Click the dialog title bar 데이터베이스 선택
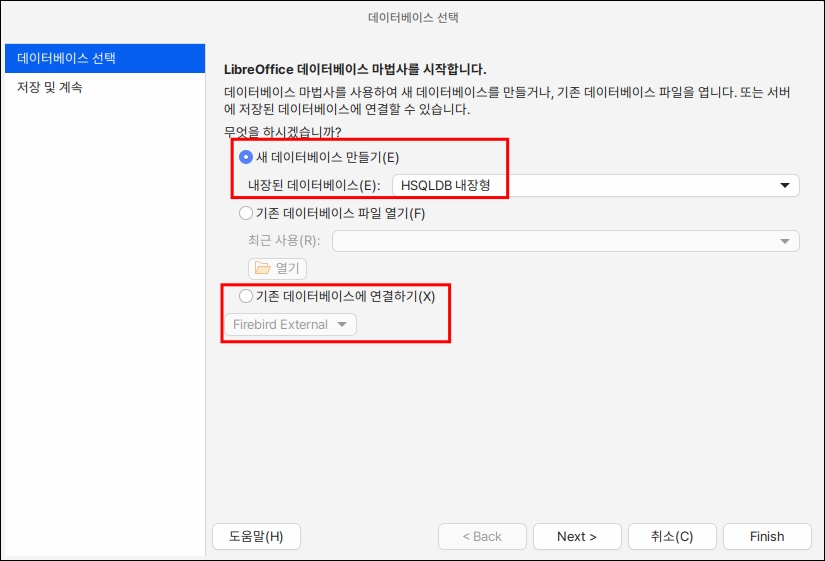The width and height of the screenshot is (825, 561). 412,17
